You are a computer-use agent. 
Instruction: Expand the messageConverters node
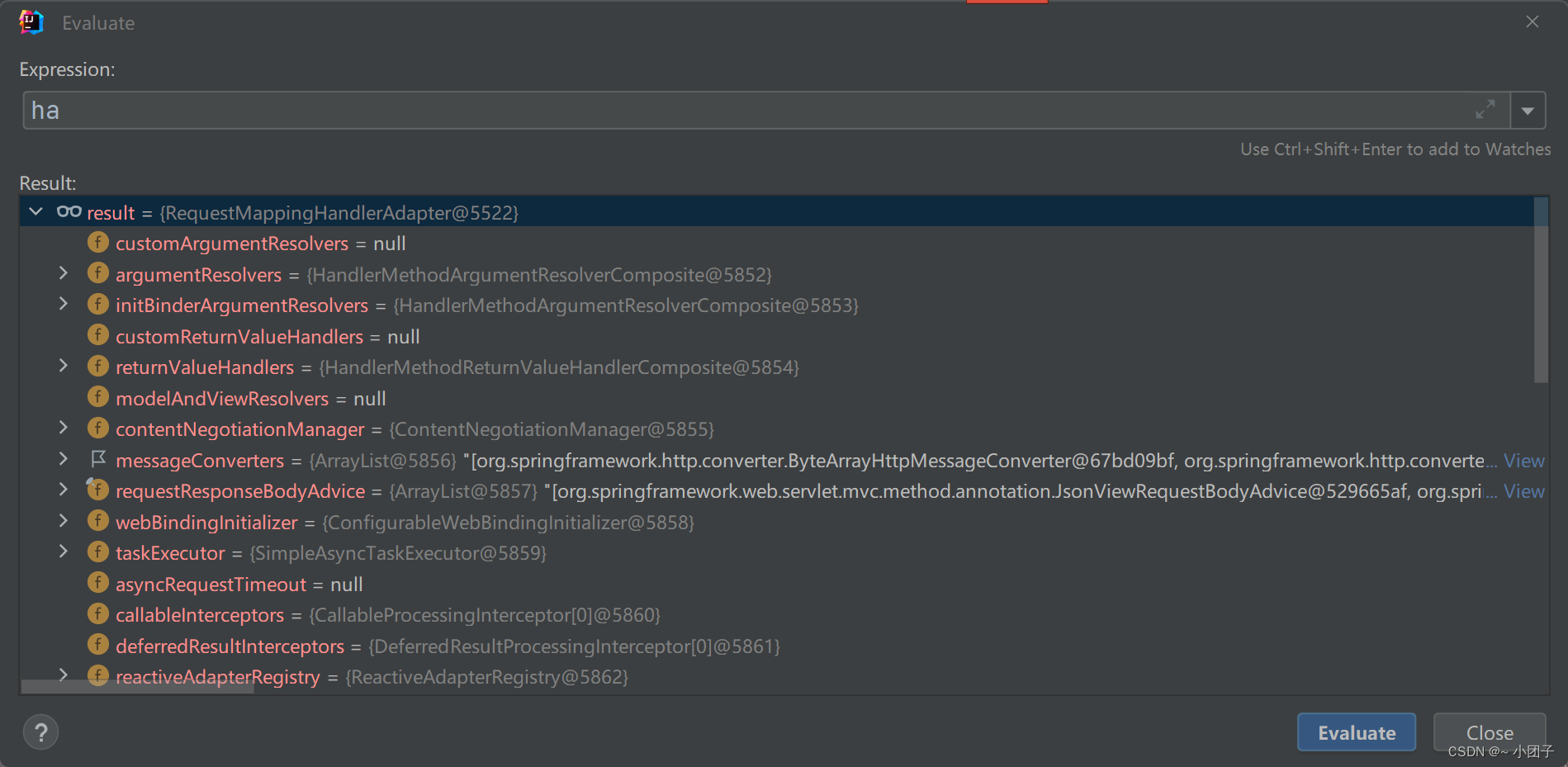(64, 459)
